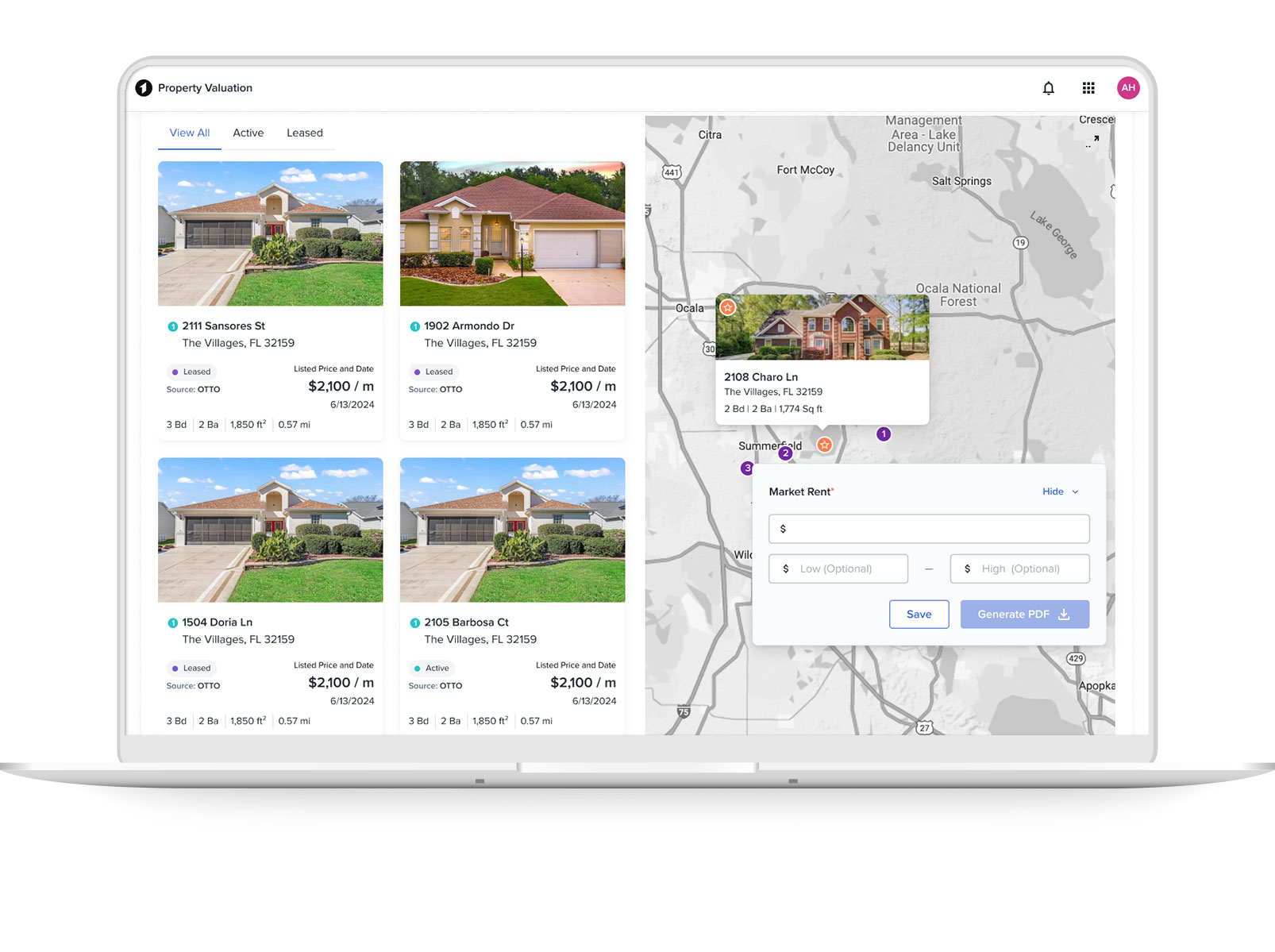The height and width of the screenshot is (952, 1275).
Task: Open the 1902 Armondo Dr property photo
Action: tap(512, 233)
